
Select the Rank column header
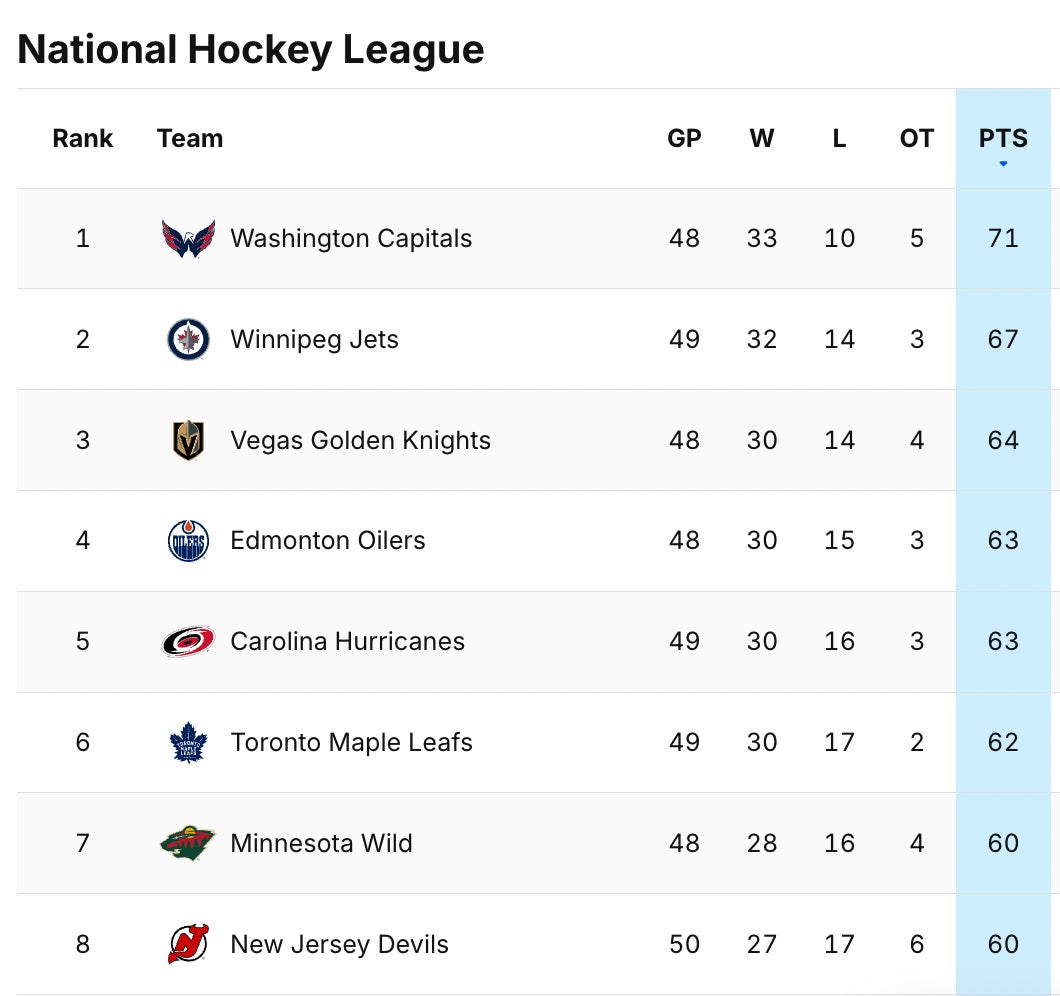pyautogui.click(x=83, y=139)
